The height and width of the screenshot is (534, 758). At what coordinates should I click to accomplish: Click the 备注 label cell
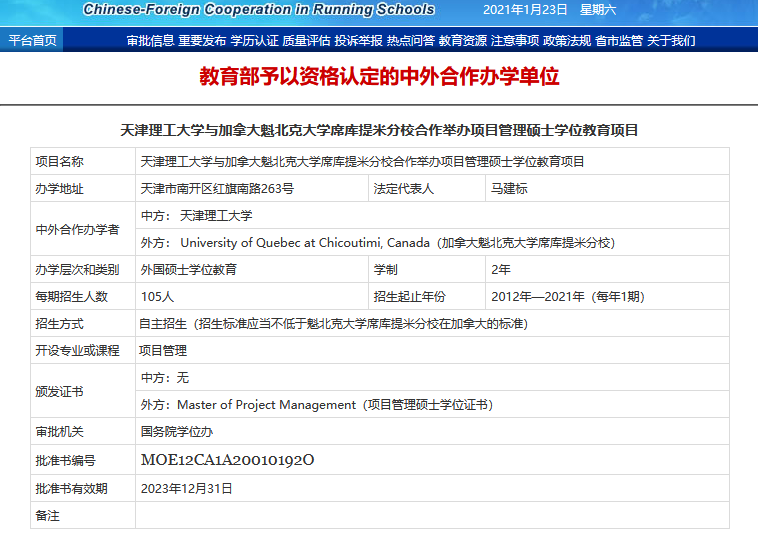point(83,516)
